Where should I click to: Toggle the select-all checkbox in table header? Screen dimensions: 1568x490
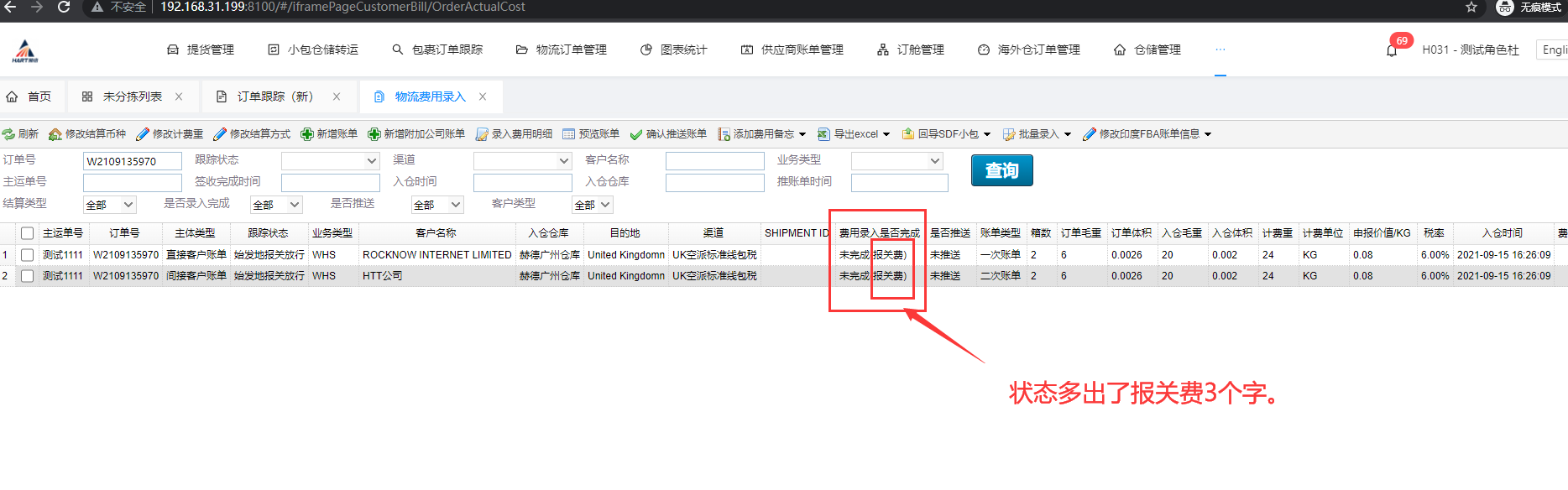coord(28,233)
